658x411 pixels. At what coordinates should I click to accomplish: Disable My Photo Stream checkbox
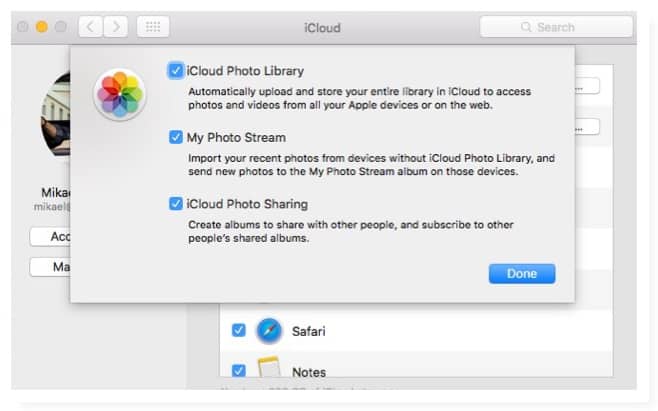pyautogui.click(x=175, y=137)
